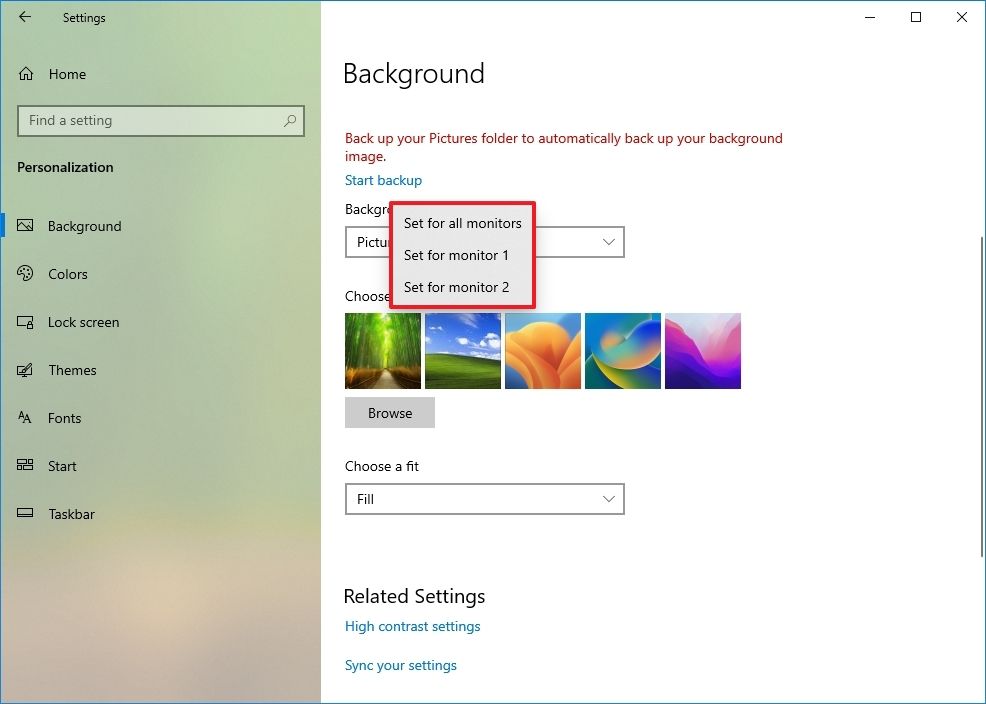Click the search magnifier in the sidebar
986x704 pixels.
click(x=289, y=120)
